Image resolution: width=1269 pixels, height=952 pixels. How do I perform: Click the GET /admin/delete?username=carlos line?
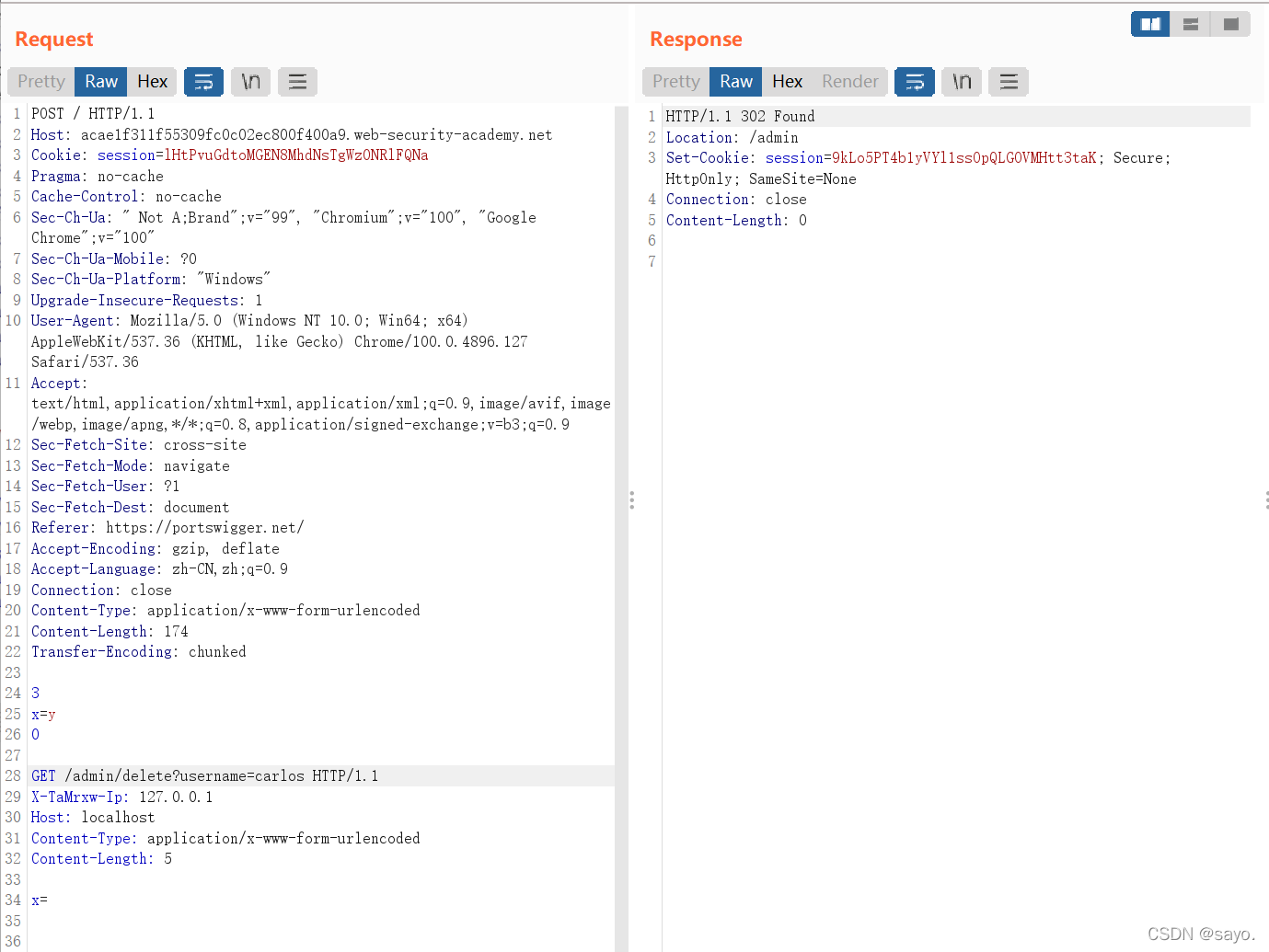click(x=205, y=776)
